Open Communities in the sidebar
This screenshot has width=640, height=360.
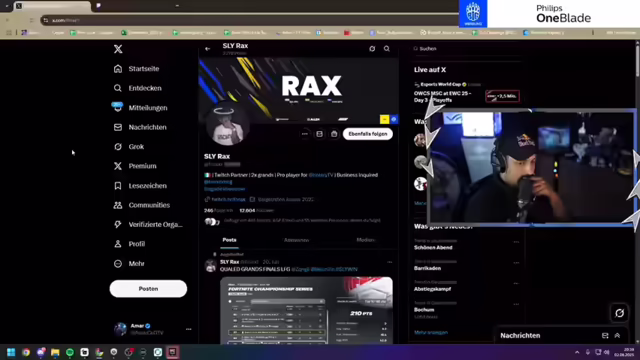(141, 205)
